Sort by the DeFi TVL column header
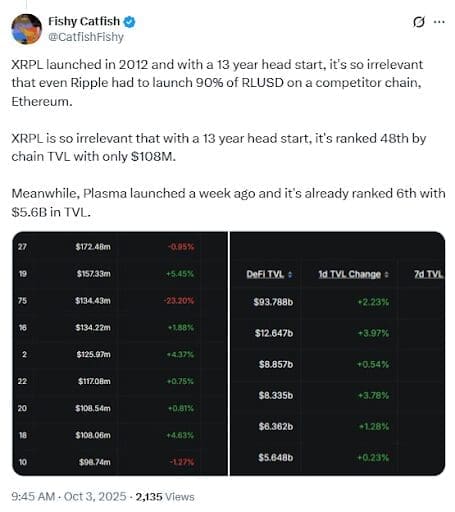This screenshot has height=512, width=455. click(265, 274)
